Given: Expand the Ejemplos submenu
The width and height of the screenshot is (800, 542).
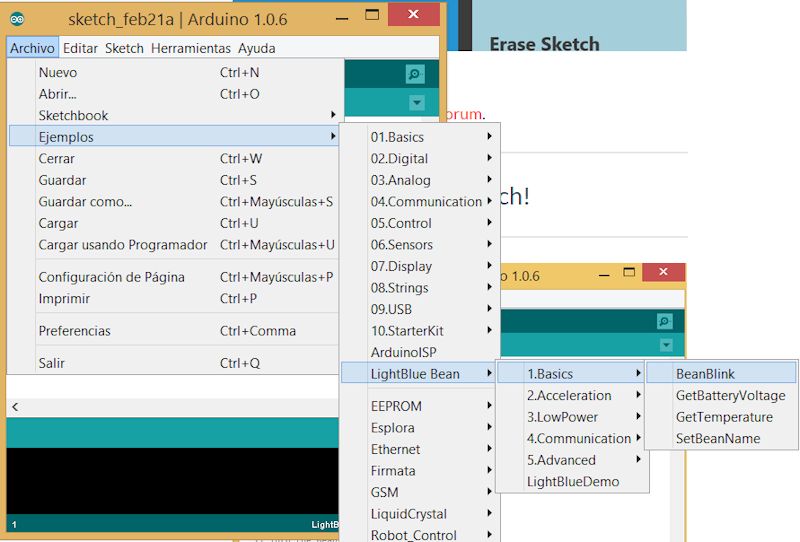Looking at the screenshot, I should pos(173,137).
